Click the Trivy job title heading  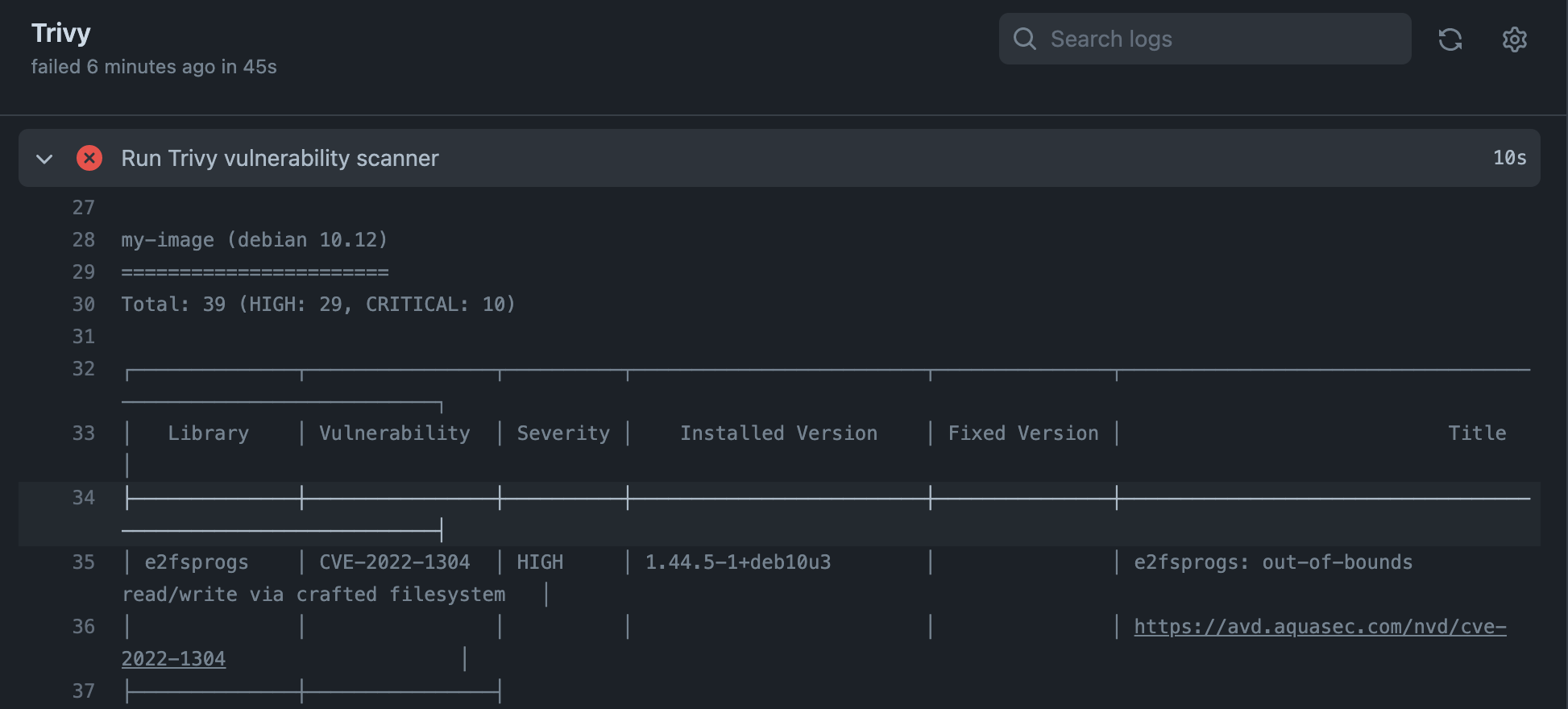click(61, 33)
